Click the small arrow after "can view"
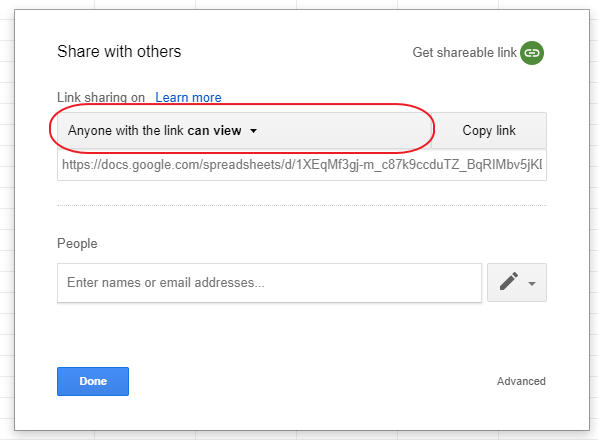 253,131
